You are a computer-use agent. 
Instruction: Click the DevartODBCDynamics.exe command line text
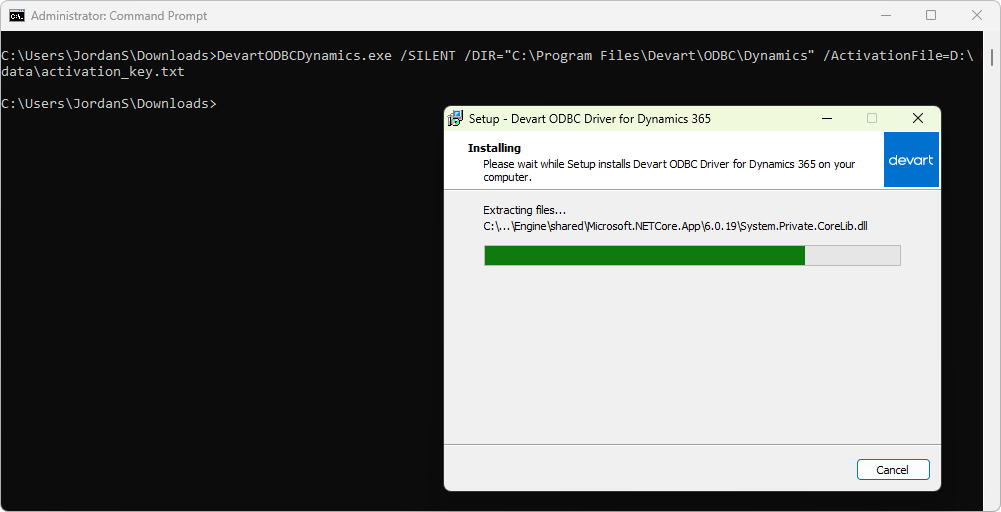[488, 56]
